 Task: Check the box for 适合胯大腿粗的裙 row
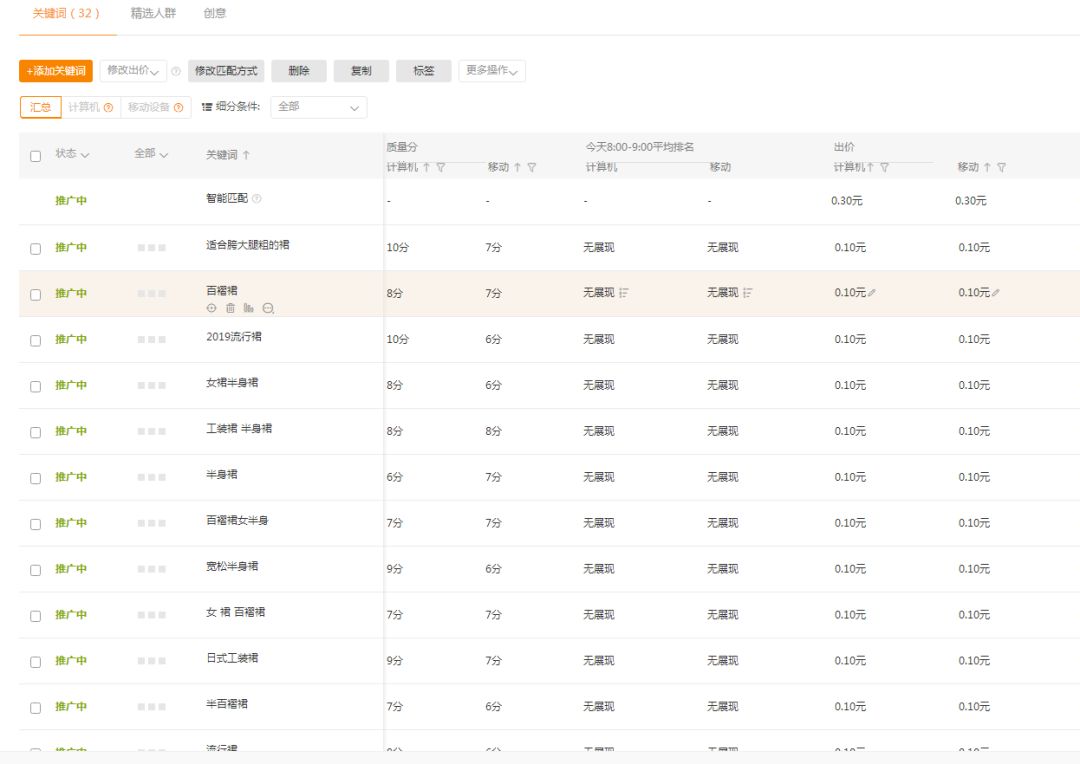pos(36,248)
